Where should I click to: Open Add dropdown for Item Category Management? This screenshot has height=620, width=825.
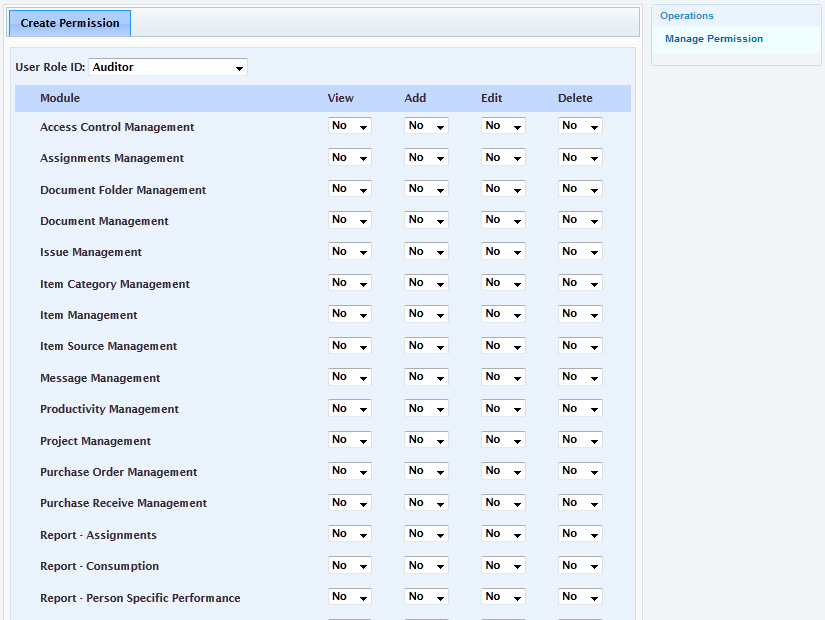[426, 283]
